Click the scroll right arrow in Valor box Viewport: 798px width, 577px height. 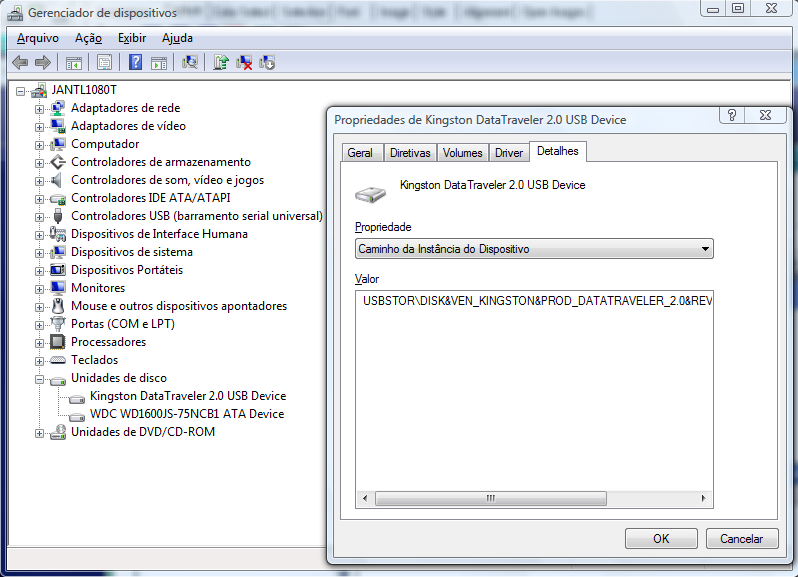[x=703, y=498]
